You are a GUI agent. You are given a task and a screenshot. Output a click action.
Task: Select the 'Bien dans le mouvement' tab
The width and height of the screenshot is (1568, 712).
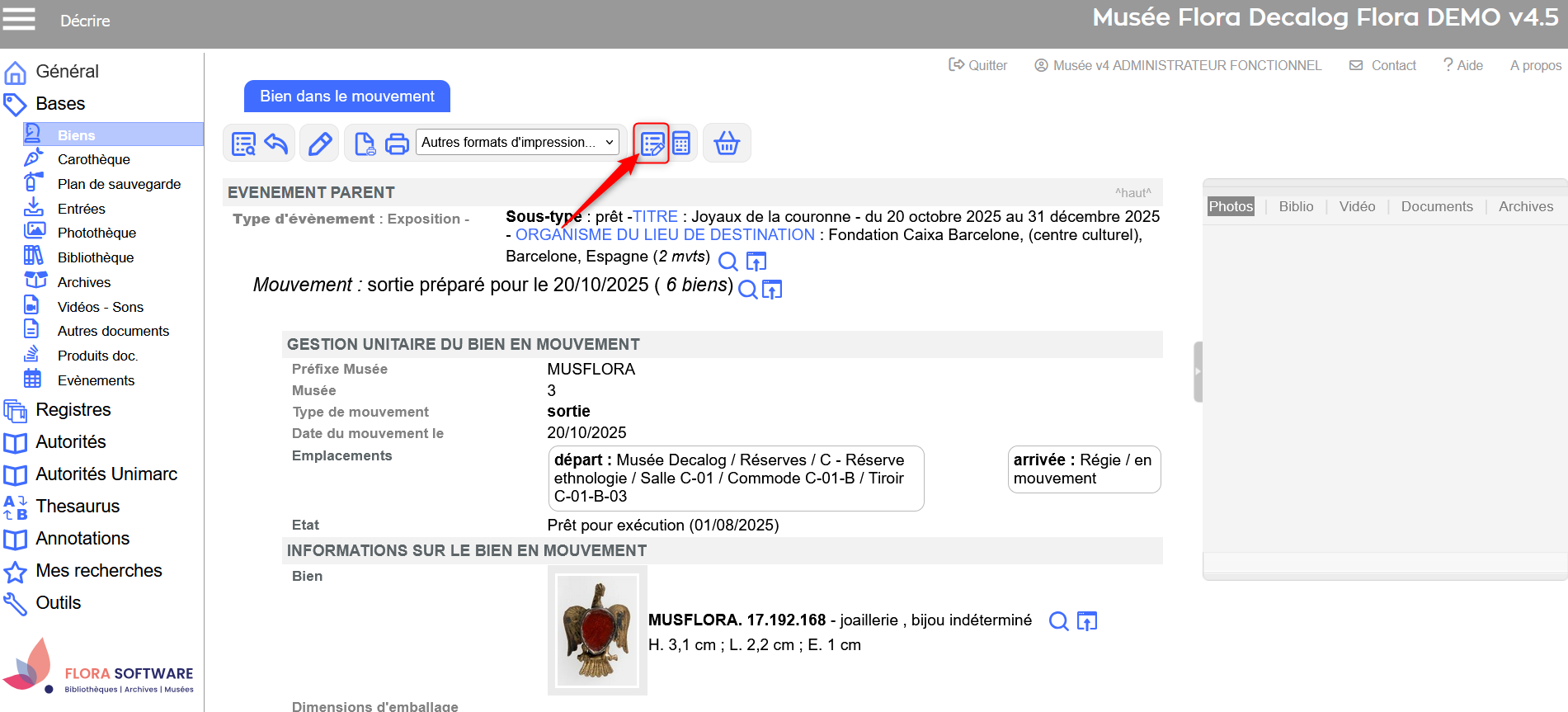pyautogui.click(x=346, y=97)
